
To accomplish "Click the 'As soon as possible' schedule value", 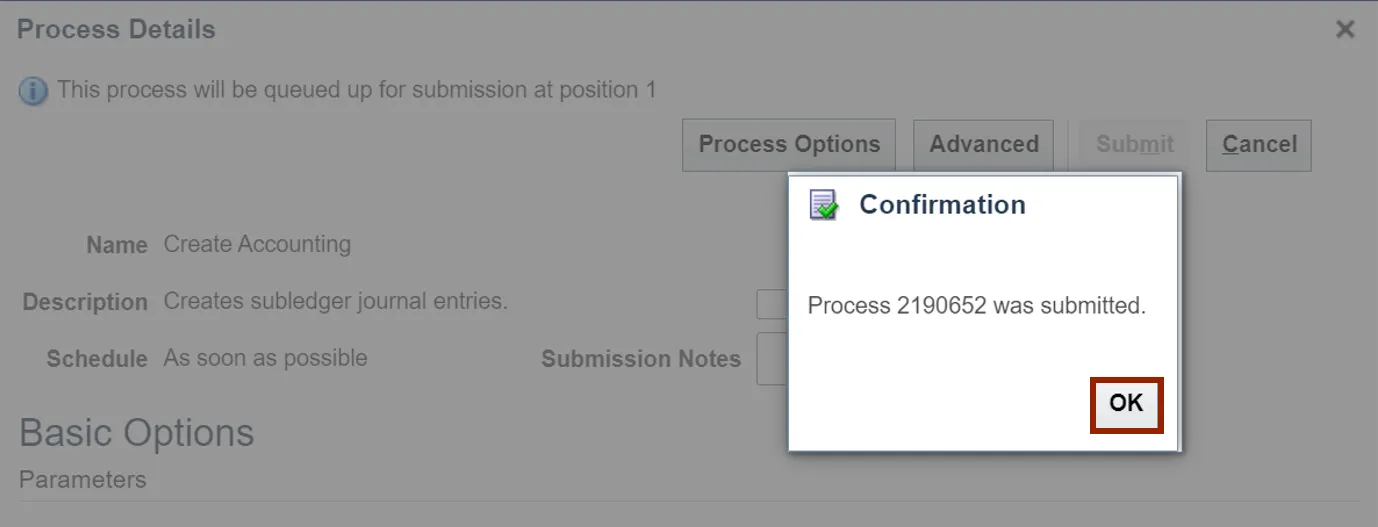I will point(265,358).
